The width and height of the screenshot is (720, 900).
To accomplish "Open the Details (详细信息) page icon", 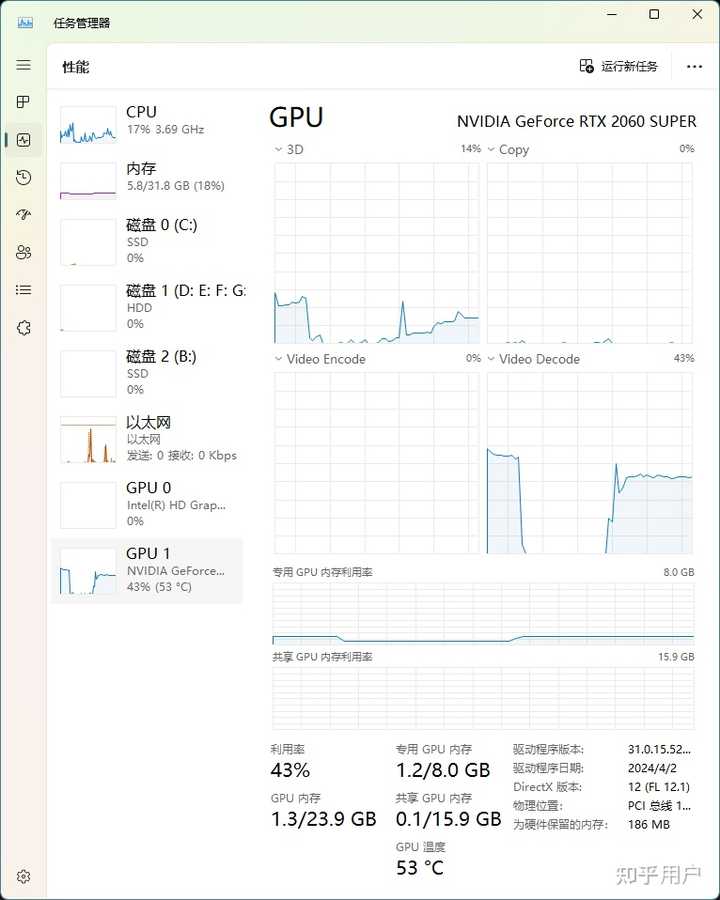I will click(x=23, y=290).
